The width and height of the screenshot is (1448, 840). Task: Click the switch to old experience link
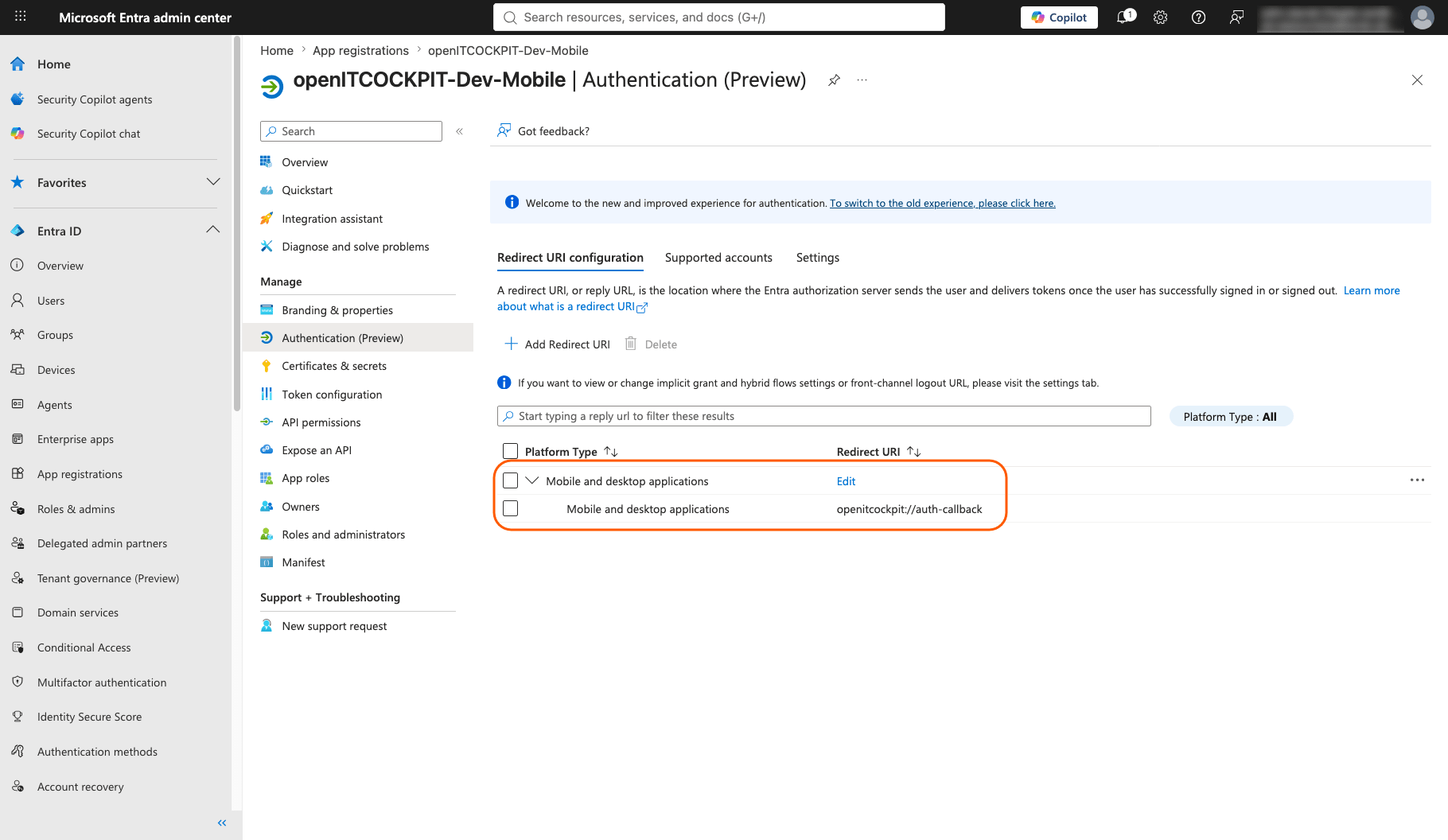(943, 204)
